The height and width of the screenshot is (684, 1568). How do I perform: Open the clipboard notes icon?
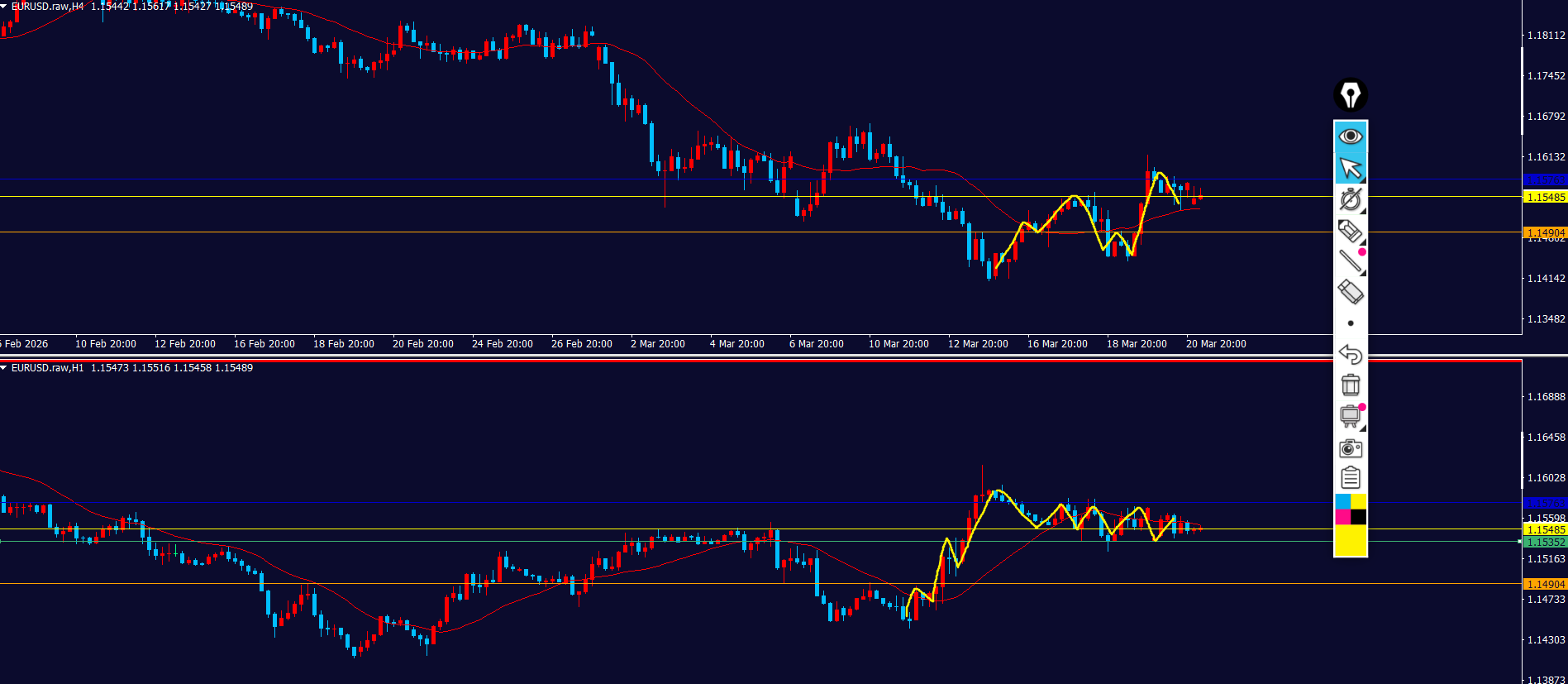pos(1350,478)
